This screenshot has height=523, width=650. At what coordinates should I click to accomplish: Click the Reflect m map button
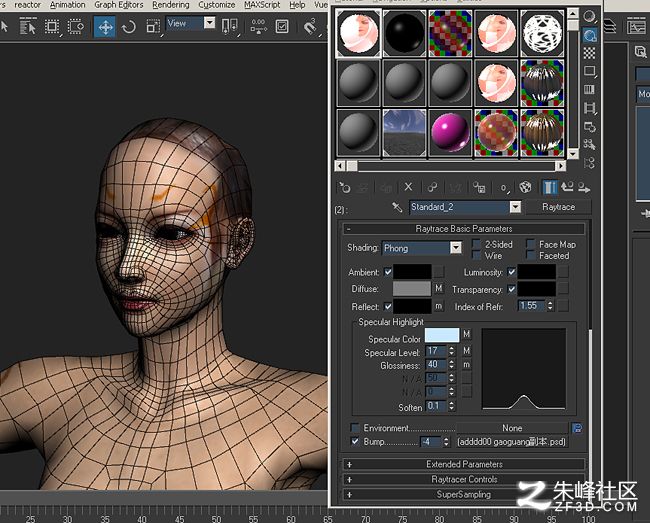pos(439,306)
